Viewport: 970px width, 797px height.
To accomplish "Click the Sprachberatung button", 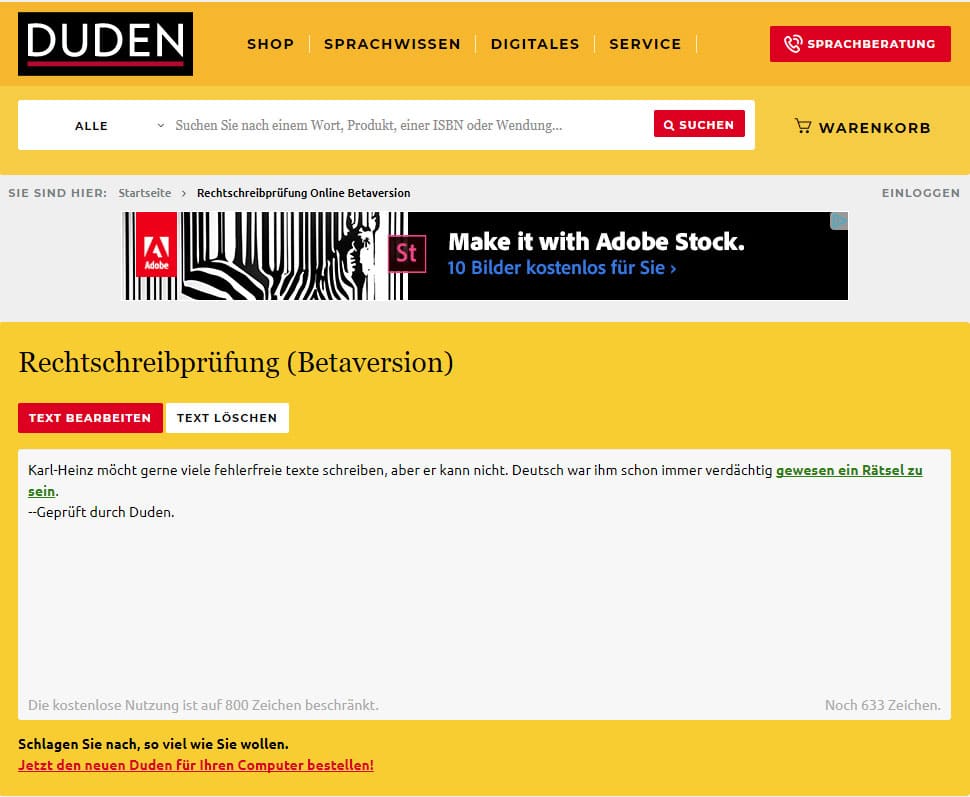I will [x=860, y=44].
